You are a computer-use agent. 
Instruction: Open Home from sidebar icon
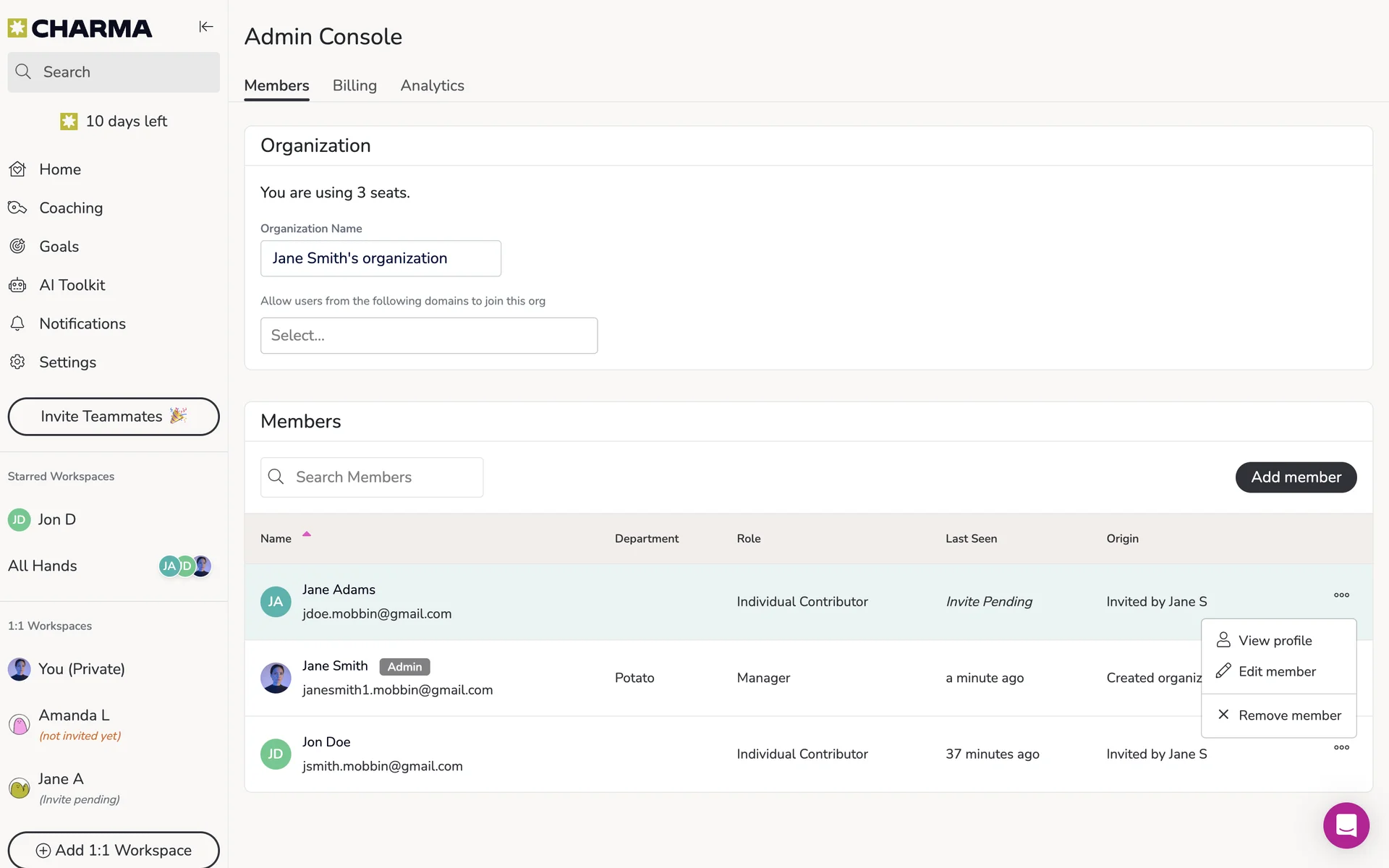(18, 169)
